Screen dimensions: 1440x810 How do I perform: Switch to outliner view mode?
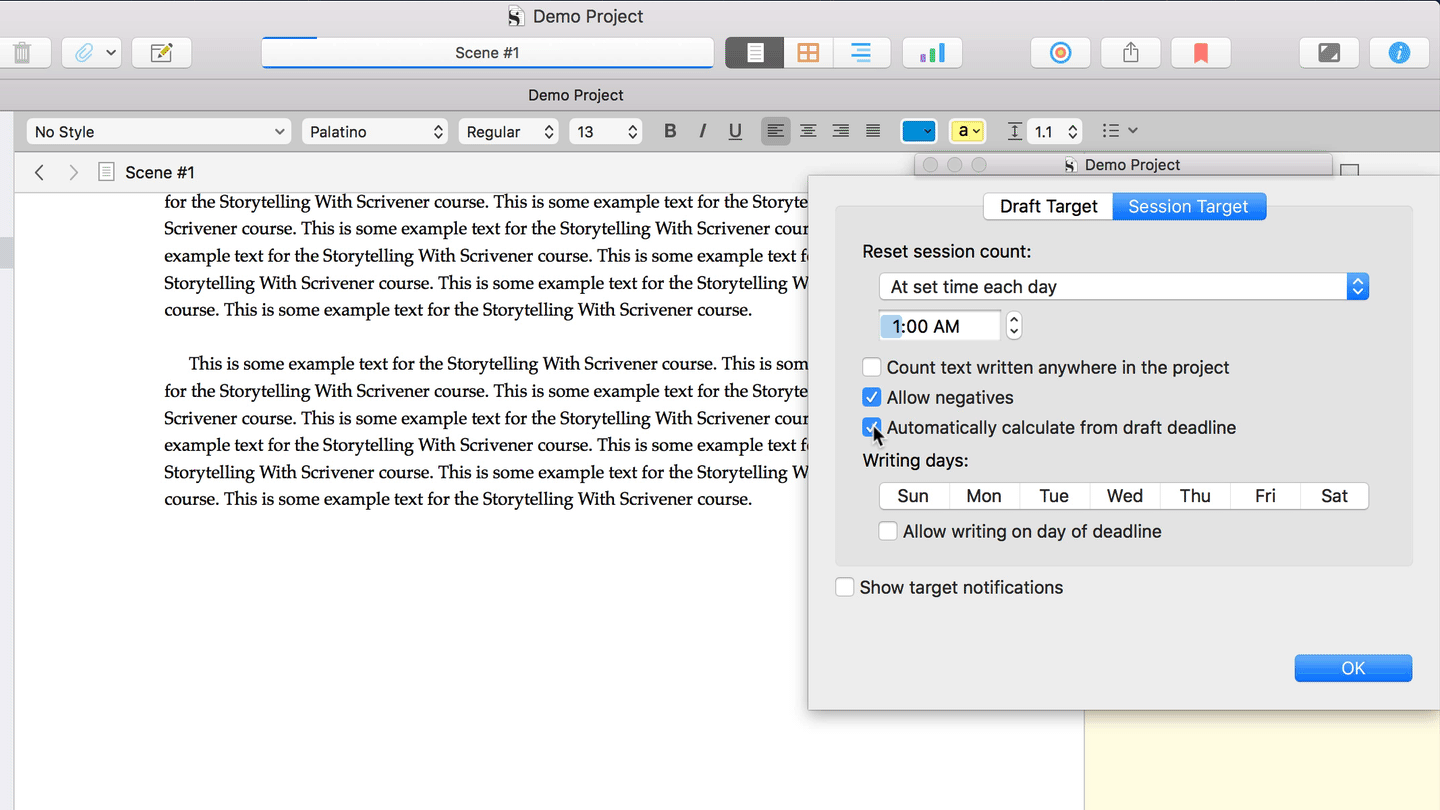click(860, 53)
